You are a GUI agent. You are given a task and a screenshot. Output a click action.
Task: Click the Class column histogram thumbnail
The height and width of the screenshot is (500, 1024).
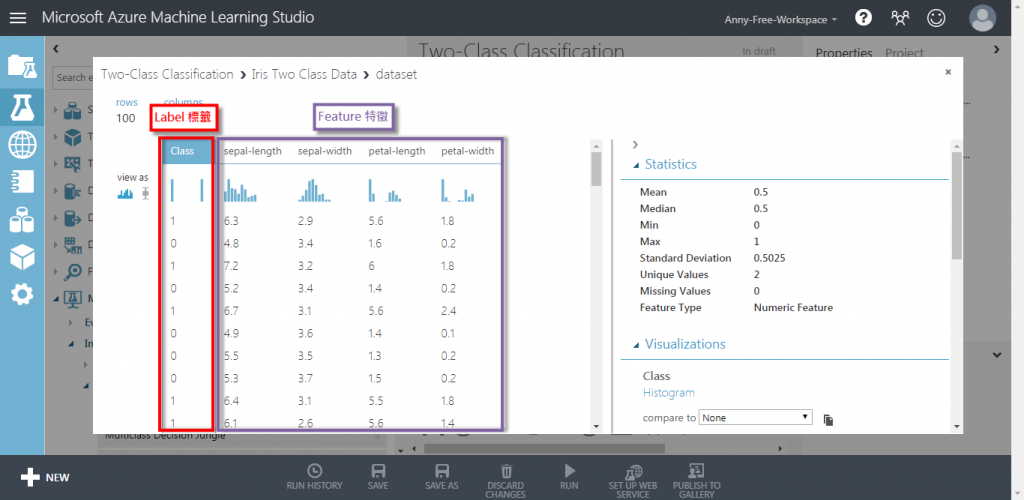(x=187, y=189)
